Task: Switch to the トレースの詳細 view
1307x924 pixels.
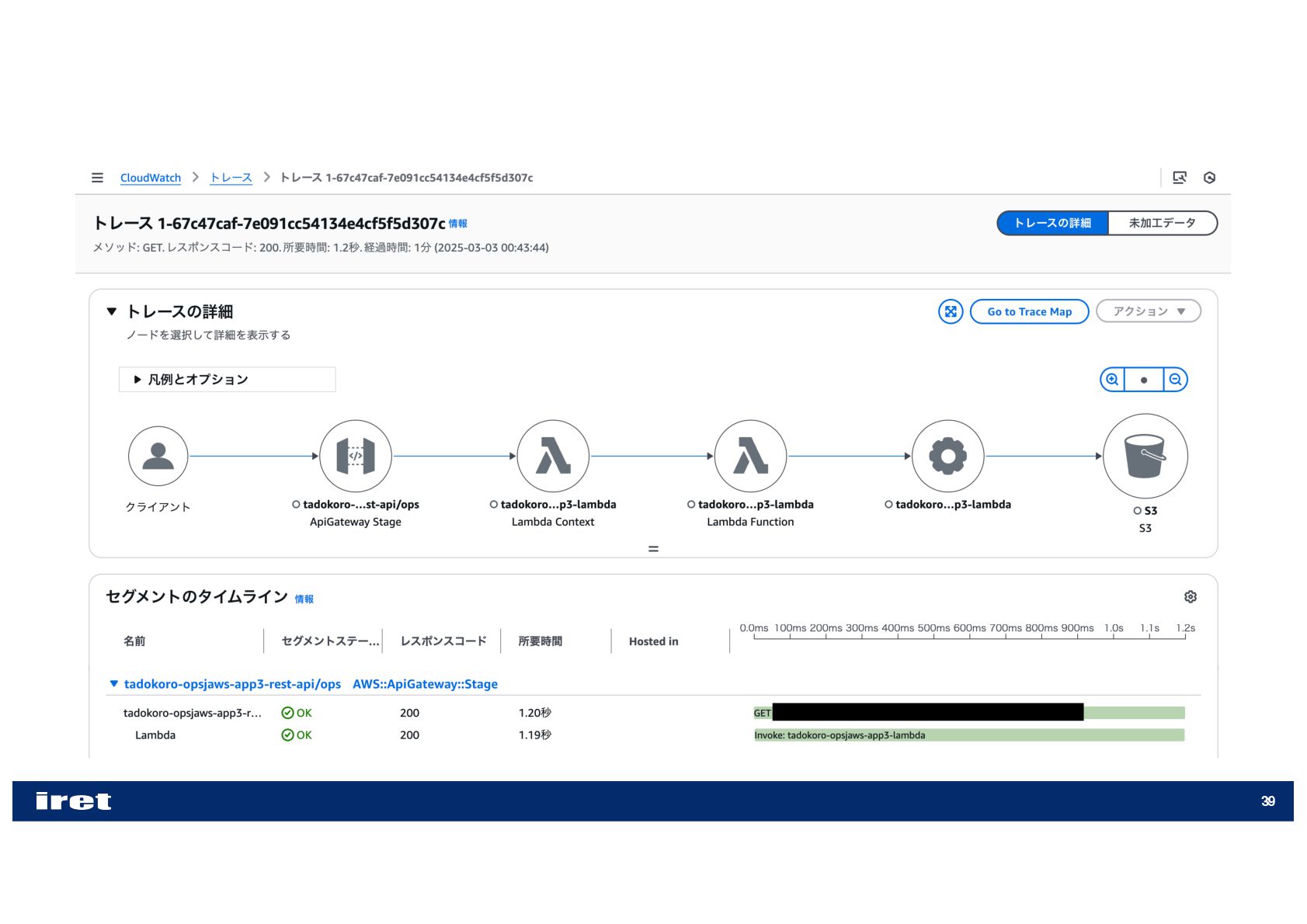Action: point(1052,223)
